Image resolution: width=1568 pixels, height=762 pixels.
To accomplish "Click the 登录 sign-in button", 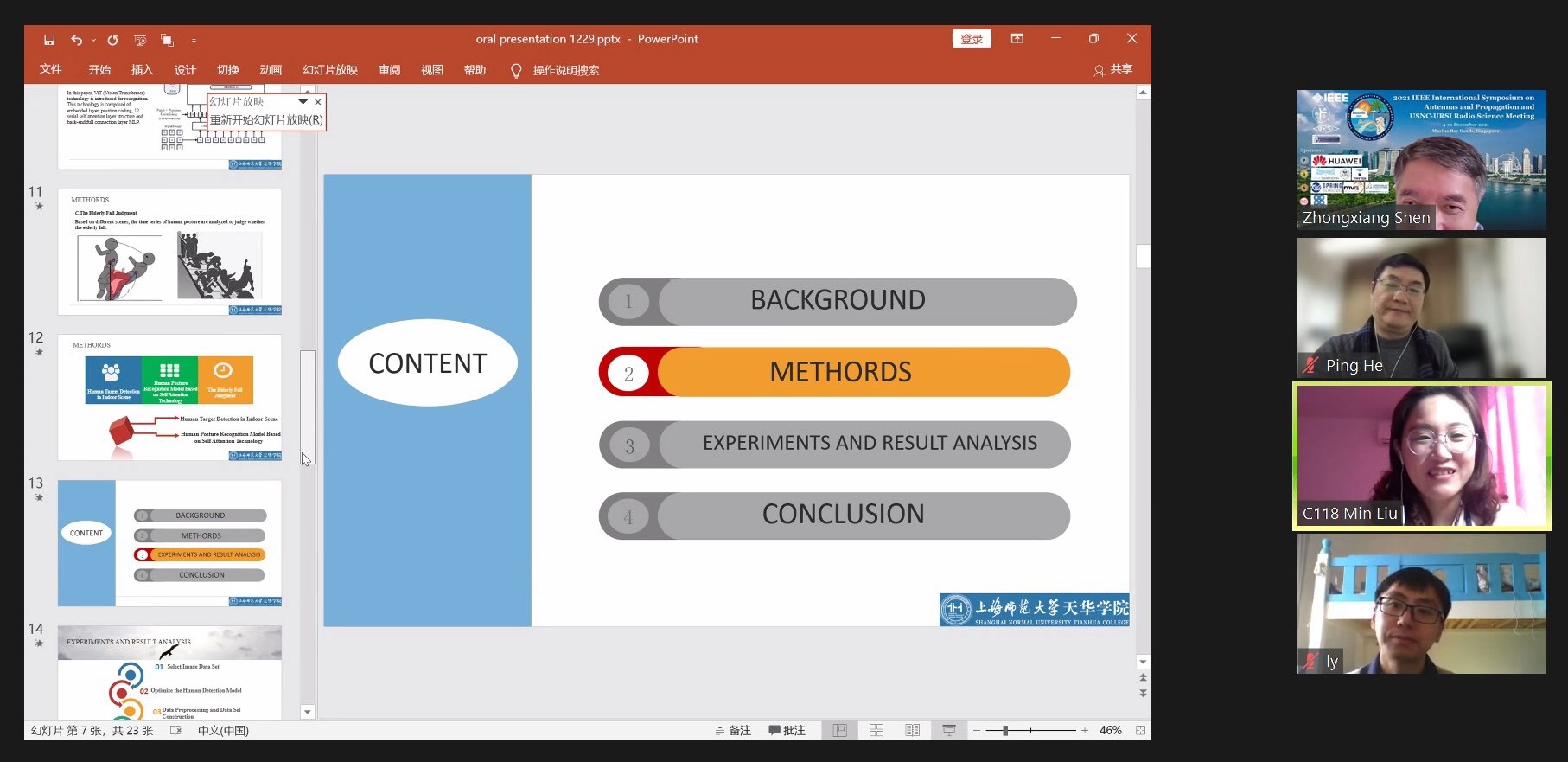I will pos(972,39).
